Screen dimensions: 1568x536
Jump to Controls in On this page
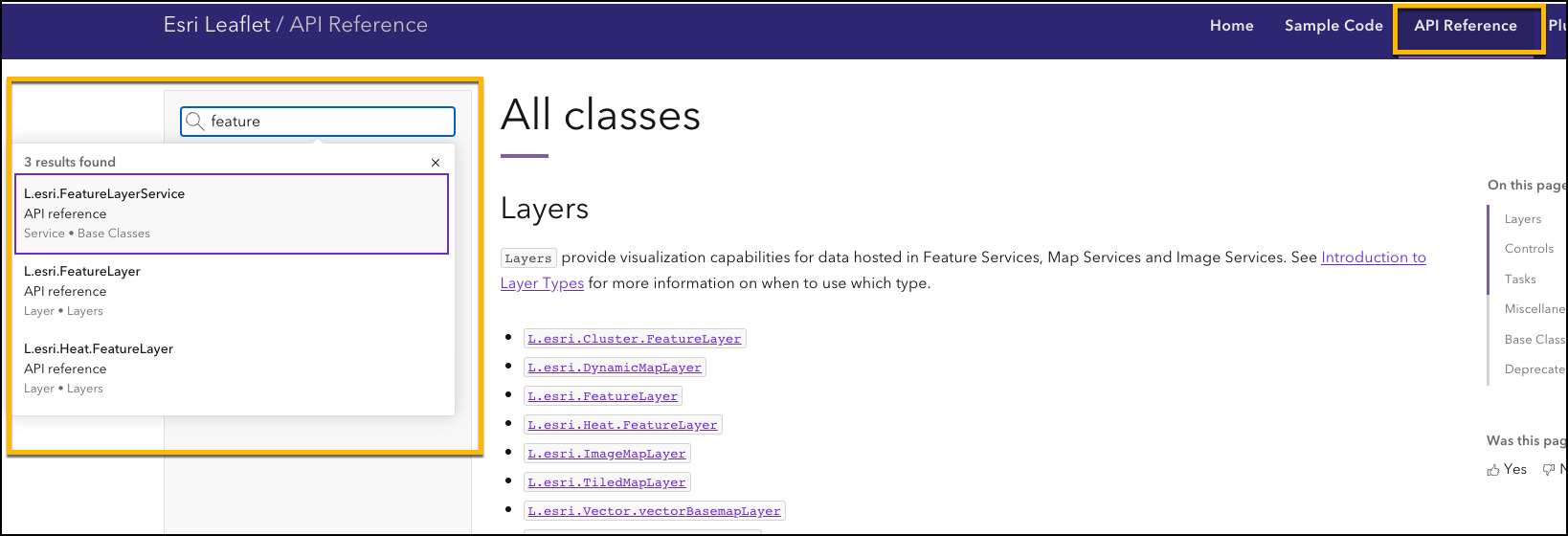pos(1529,249)
